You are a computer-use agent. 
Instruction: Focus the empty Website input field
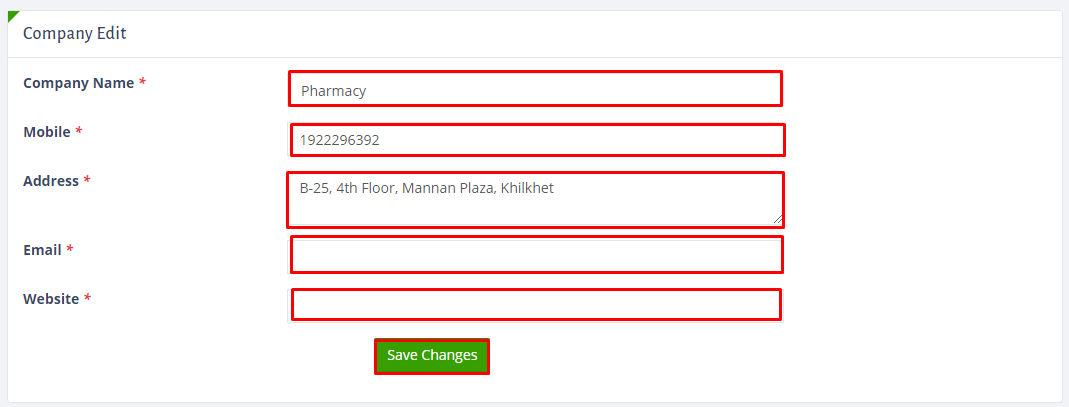pyautogui.click(x=535, y=304)
